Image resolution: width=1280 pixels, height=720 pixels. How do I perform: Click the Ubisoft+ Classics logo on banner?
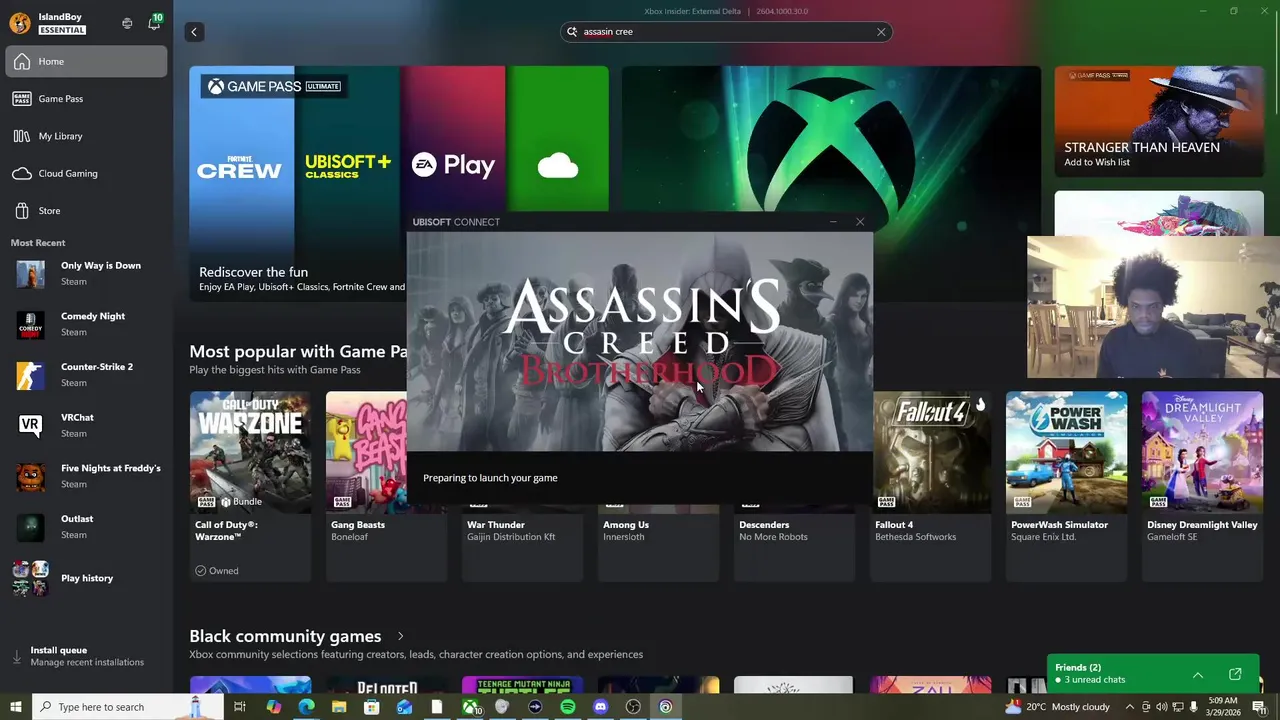click(348, 166)
